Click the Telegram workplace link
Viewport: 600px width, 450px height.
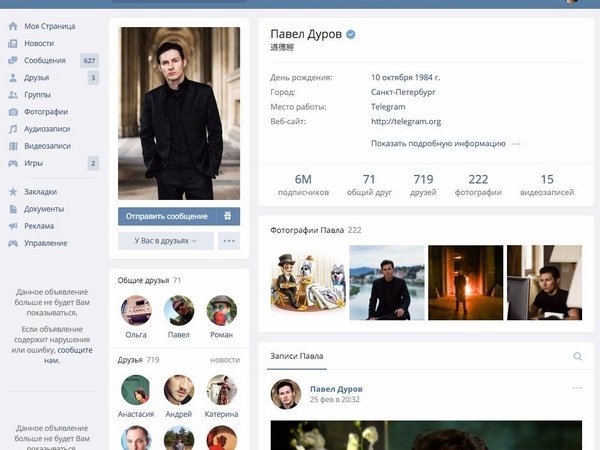(x=388, y=107)
